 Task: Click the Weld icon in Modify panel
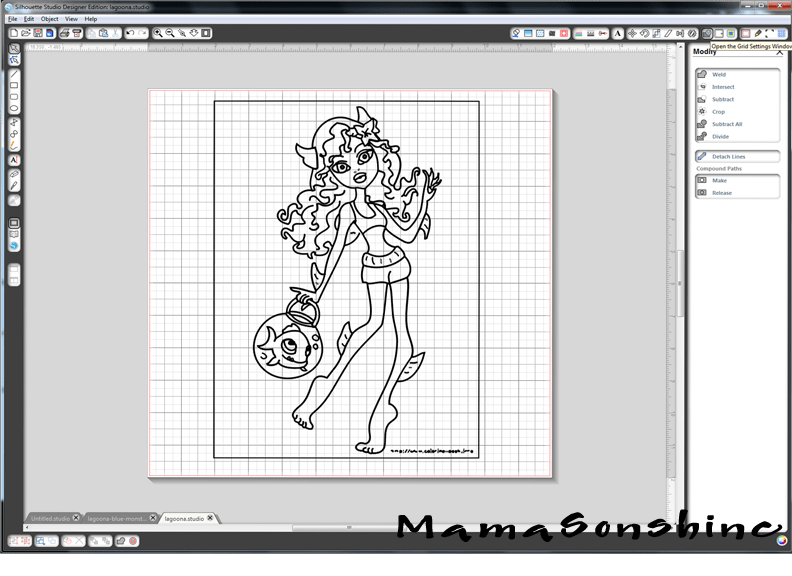703,74
